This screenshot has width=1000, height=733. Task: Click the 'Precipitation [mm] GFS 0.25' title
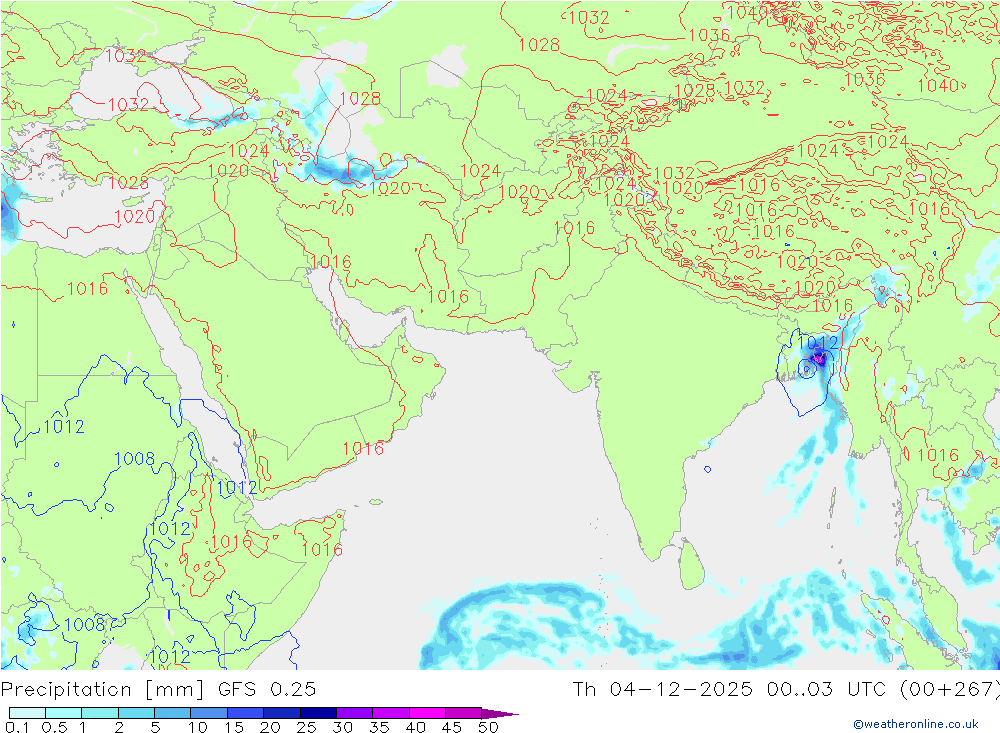158,690
